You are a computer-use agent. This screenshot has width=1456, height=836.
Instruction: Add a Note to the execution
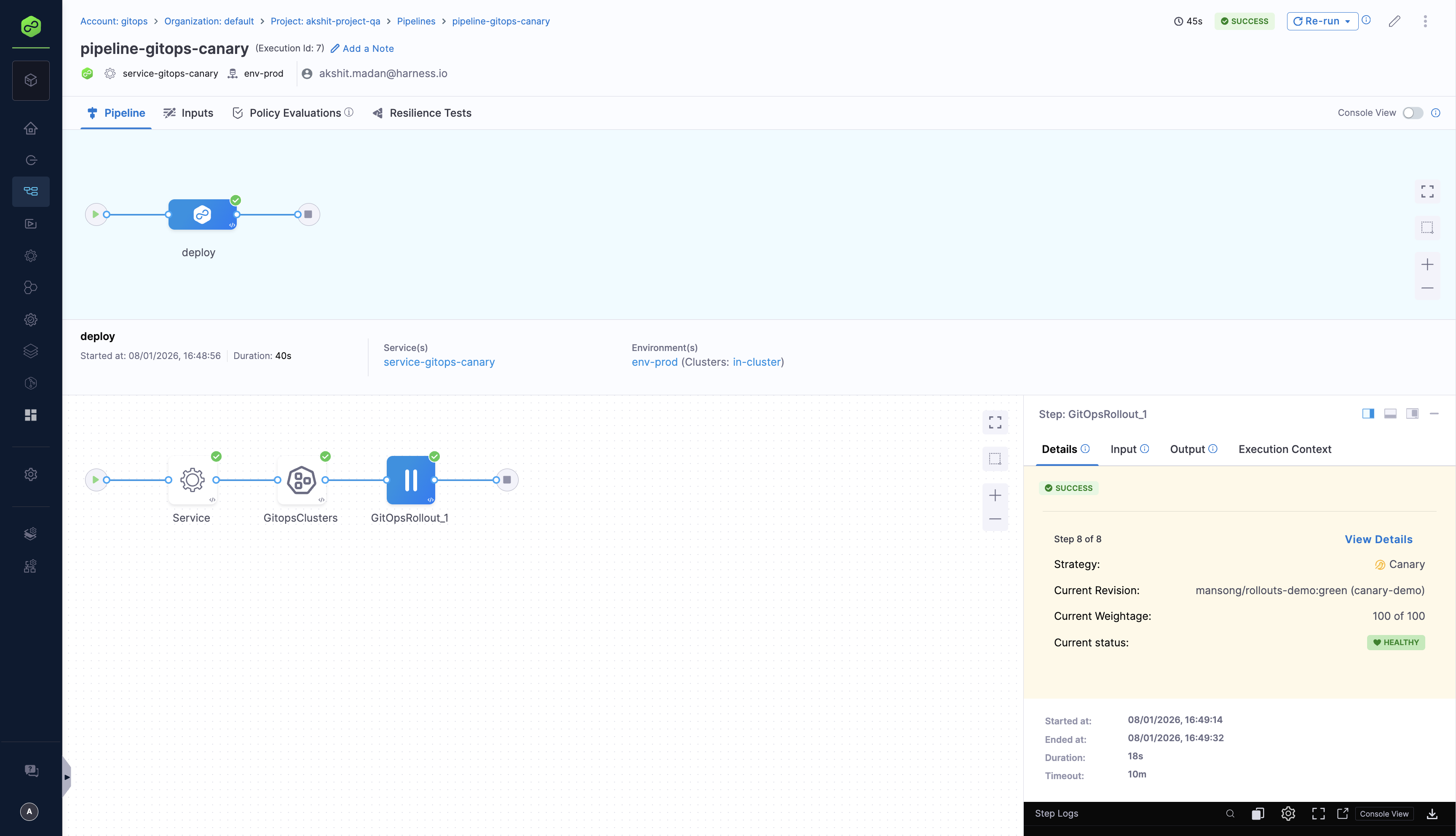361,48
